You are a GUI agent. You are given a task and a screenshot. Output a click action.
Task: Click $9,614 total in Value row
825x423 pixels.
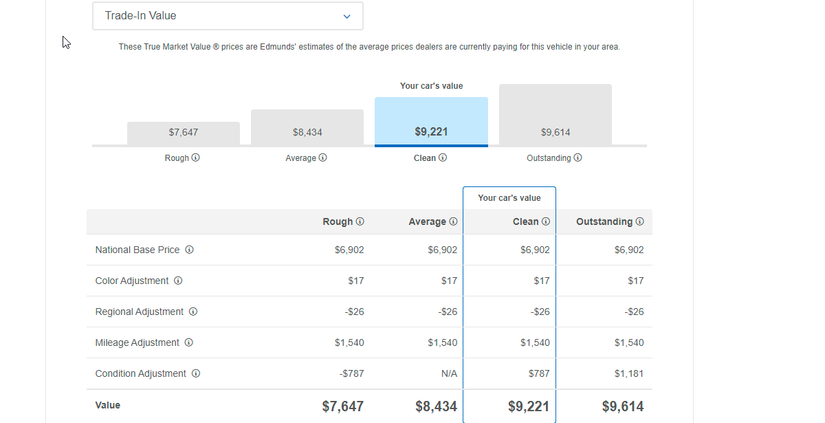(x=623, y=406)
